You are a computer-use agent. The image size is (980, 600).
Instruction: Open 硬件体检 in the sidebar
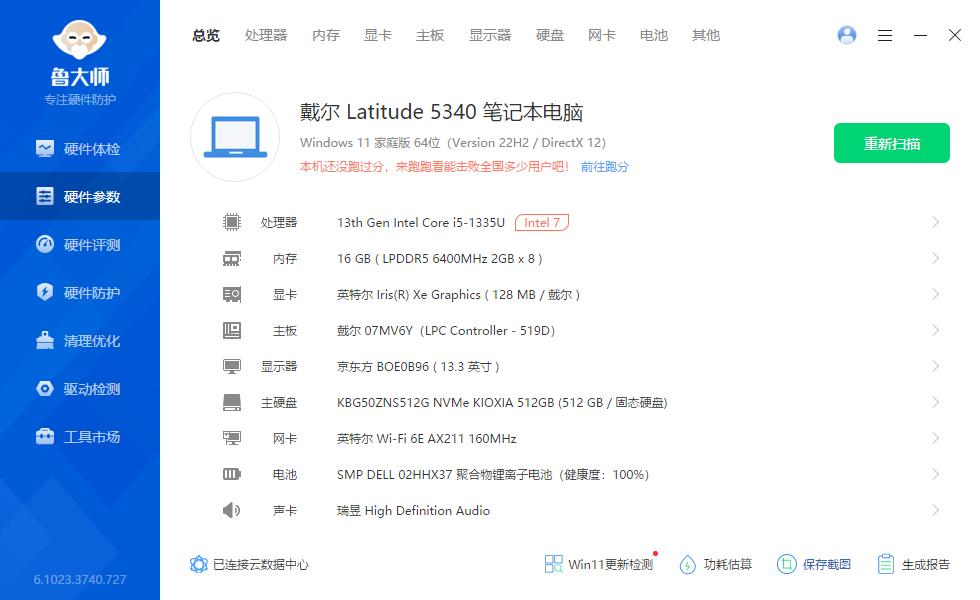coord(79,149)
